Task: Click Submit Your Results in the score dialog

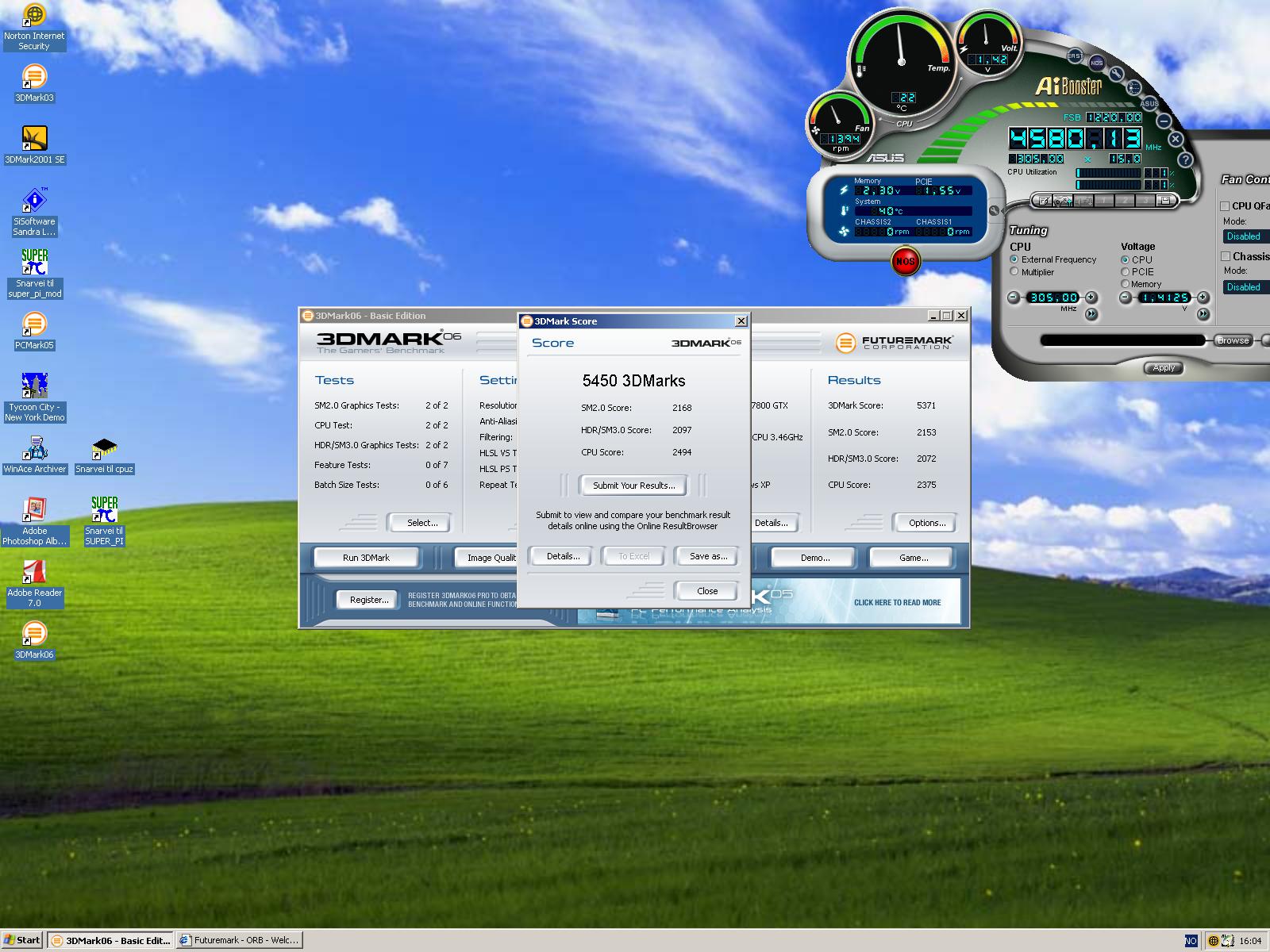Action: tap(633, 486)
